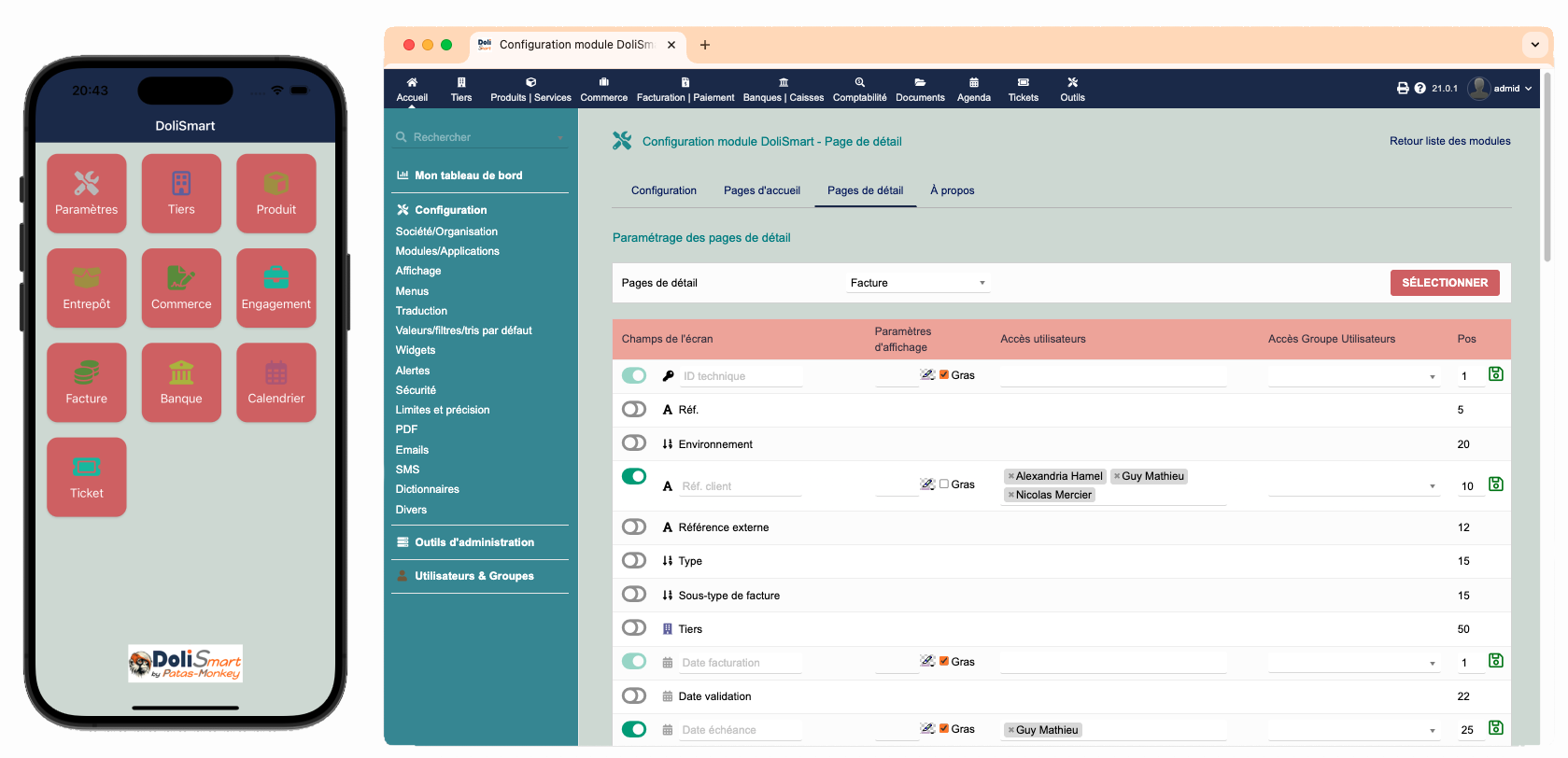Open Outils top menu

click(x=1073, y=89)
